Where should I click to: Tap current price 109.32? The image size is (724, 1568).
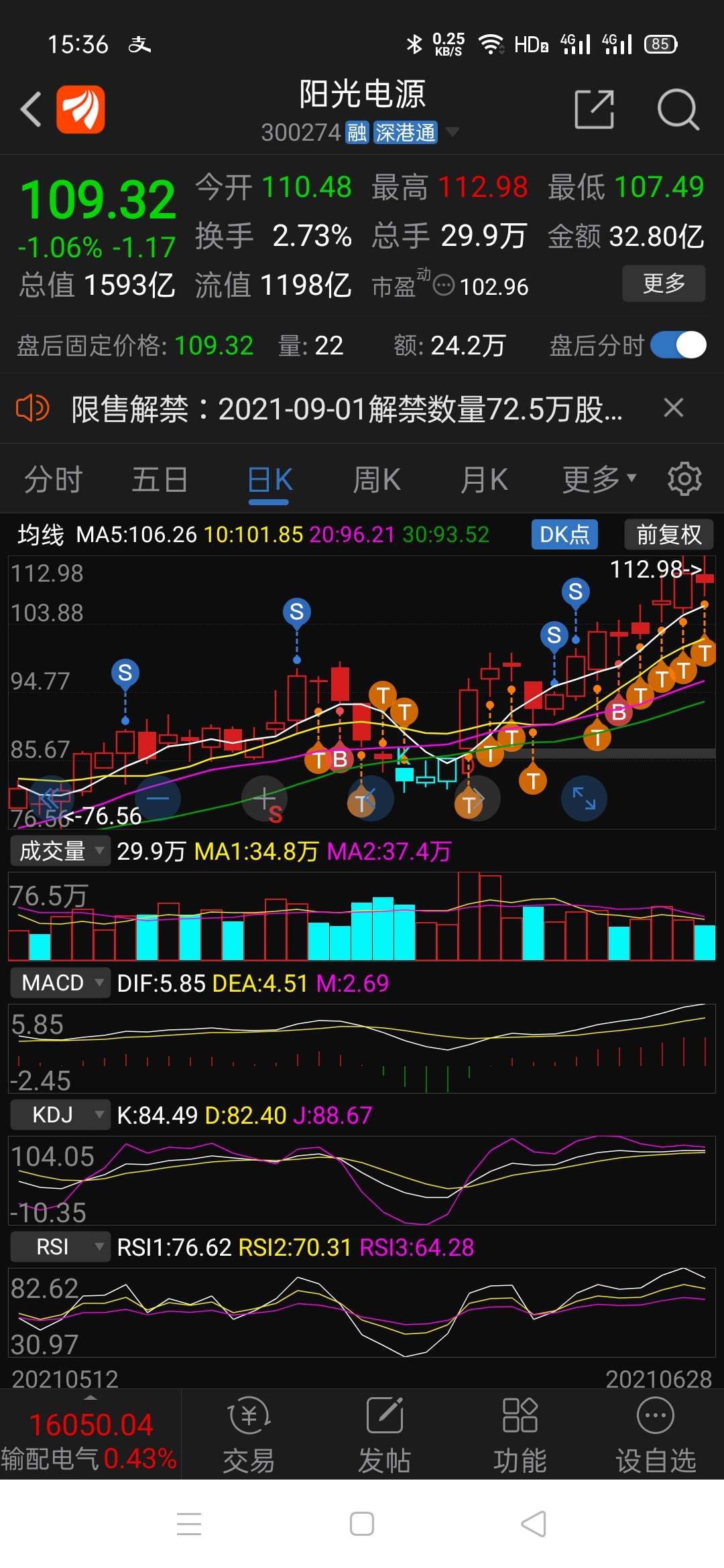pos(98,200)
